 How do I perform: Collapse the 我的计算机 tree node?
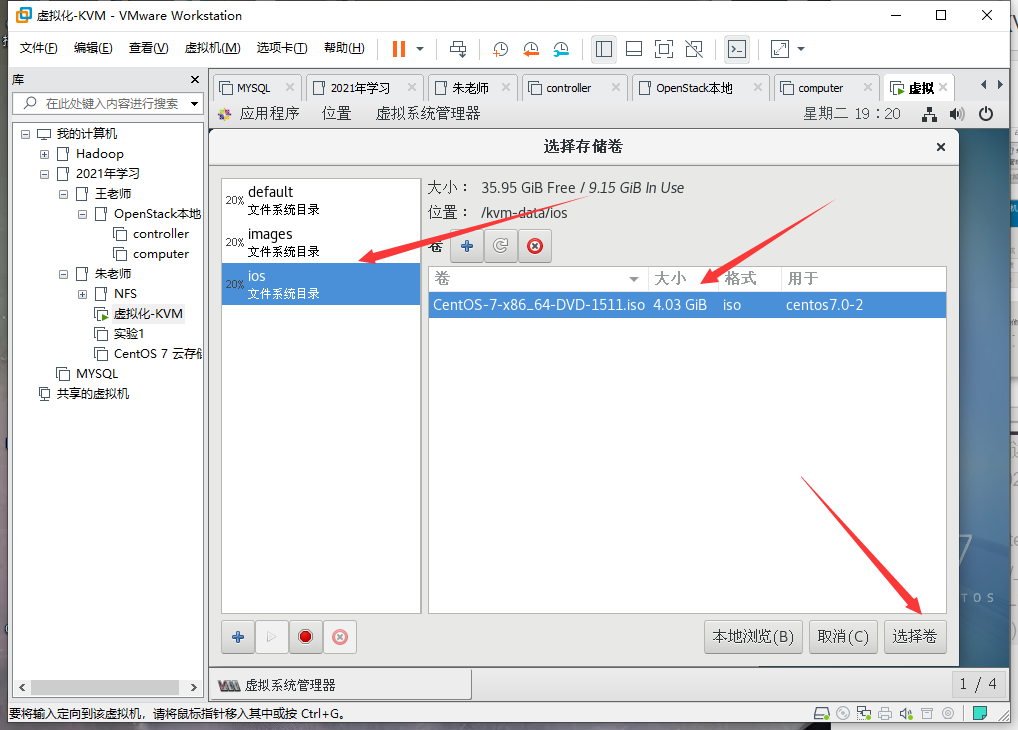point(25,134)
